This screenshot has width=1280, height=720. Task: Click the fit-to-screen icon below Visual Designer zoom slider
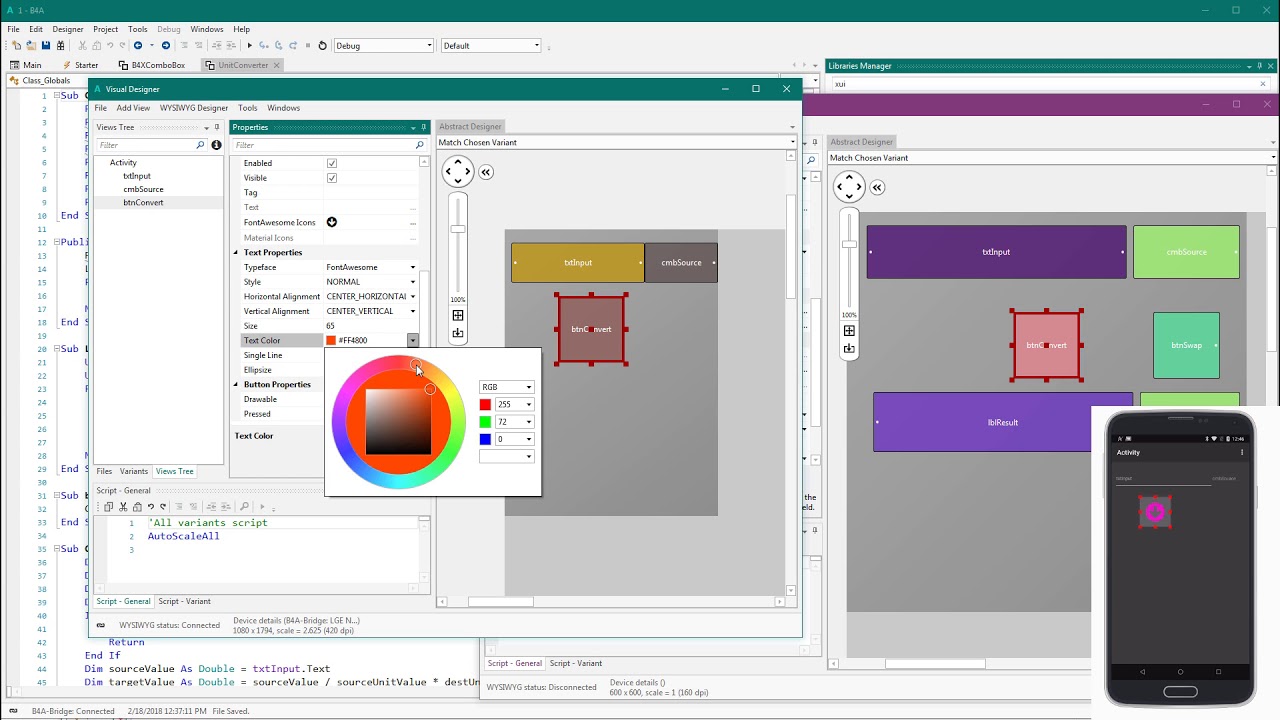(458, 316)
